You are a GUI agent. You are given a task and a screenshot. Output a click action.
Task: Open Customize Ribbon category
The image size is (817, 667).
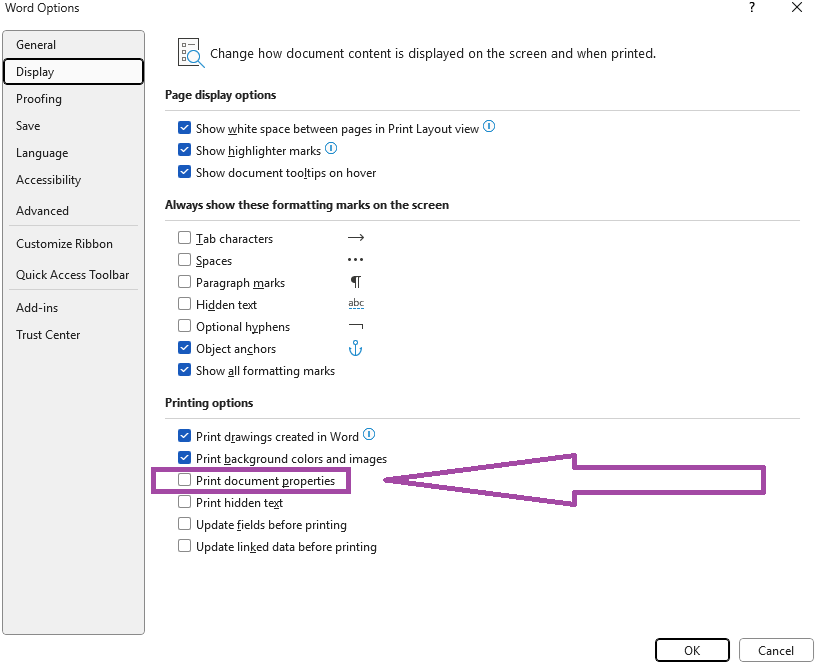coord(73,244)
